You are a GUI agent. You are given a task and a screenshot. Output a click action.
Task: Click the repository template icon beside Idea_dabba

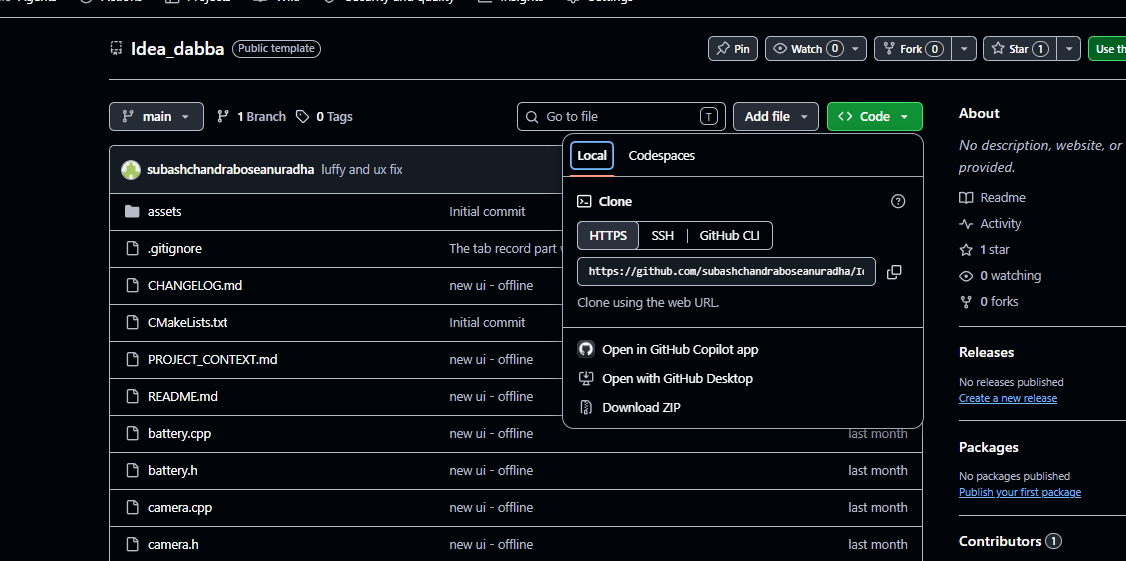click(x=116, y=49)
